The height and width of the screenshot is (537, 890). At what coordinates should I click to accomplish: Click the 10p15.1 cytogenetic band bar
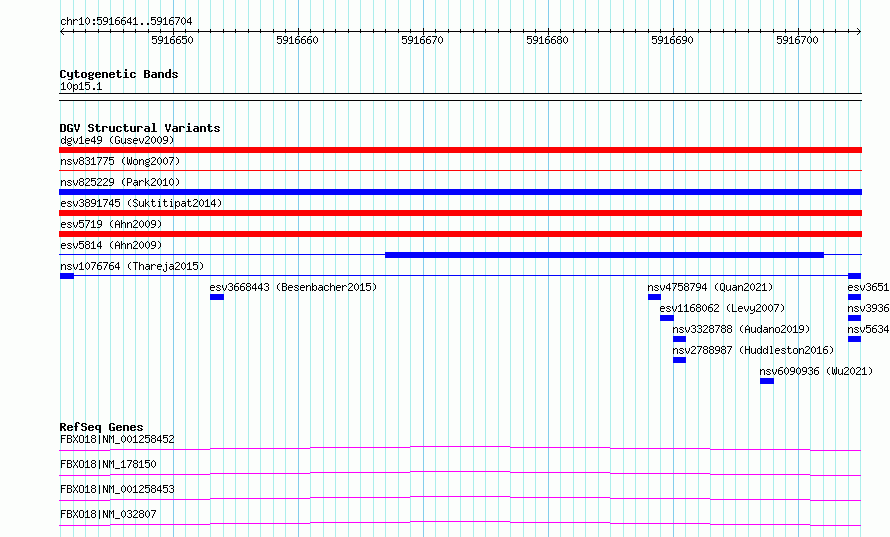460,97
